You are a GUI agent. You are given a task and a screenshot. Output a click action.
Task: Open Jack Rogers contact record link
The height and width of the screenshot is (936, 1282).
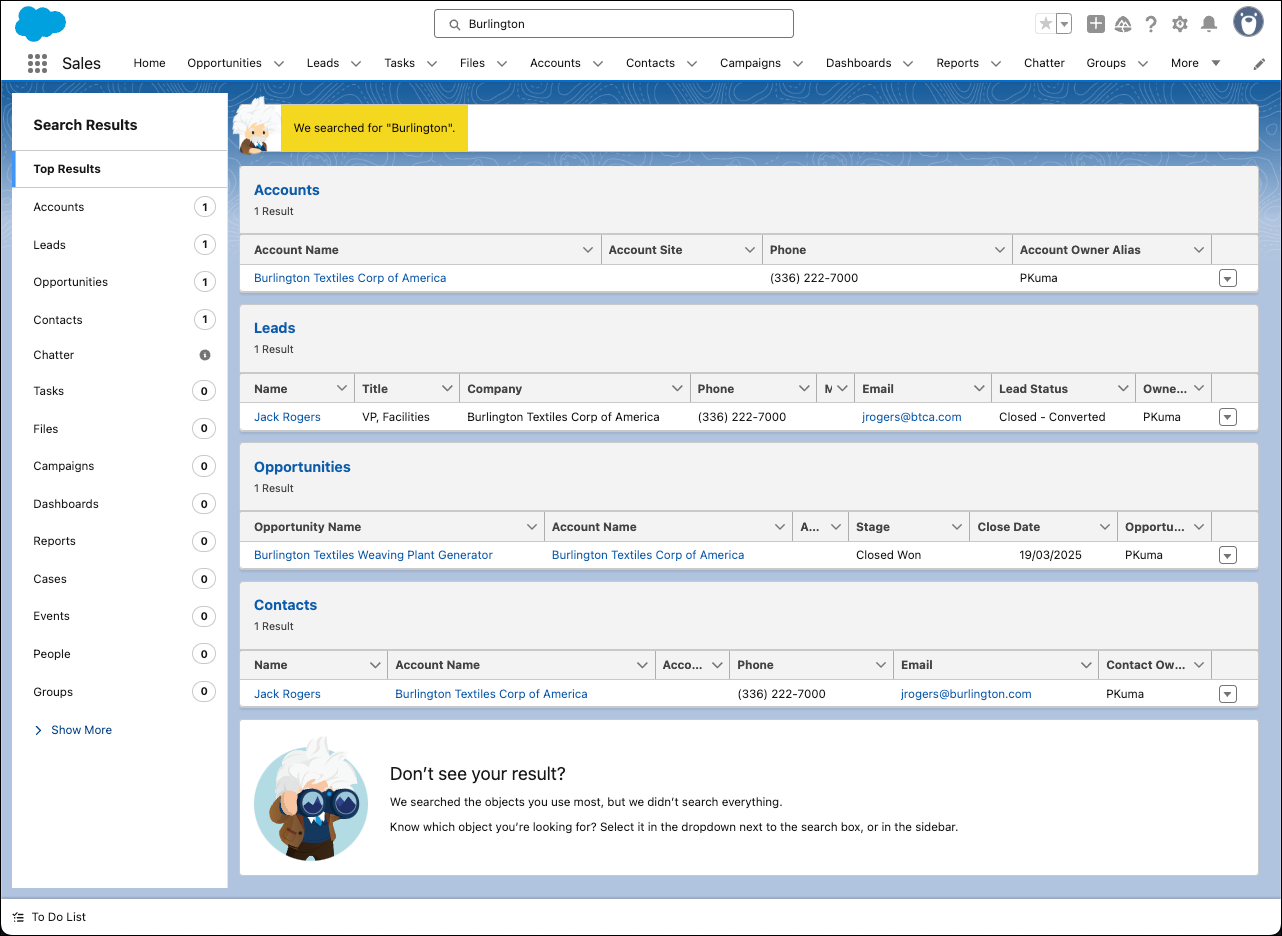pyautogui.click(x=287, y=694)
